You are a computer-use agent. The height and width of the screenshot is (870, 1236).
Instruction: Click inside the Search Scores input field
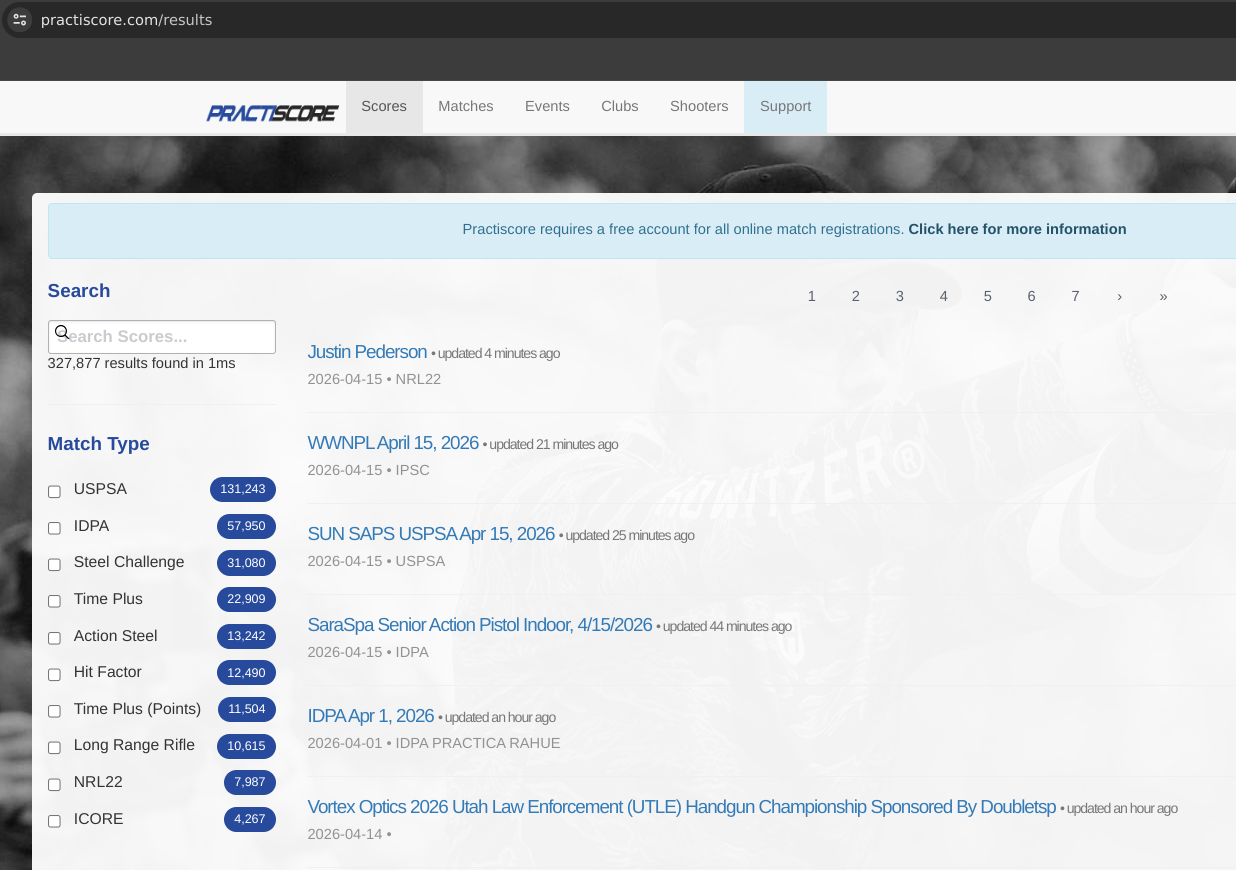pos(161,337)
